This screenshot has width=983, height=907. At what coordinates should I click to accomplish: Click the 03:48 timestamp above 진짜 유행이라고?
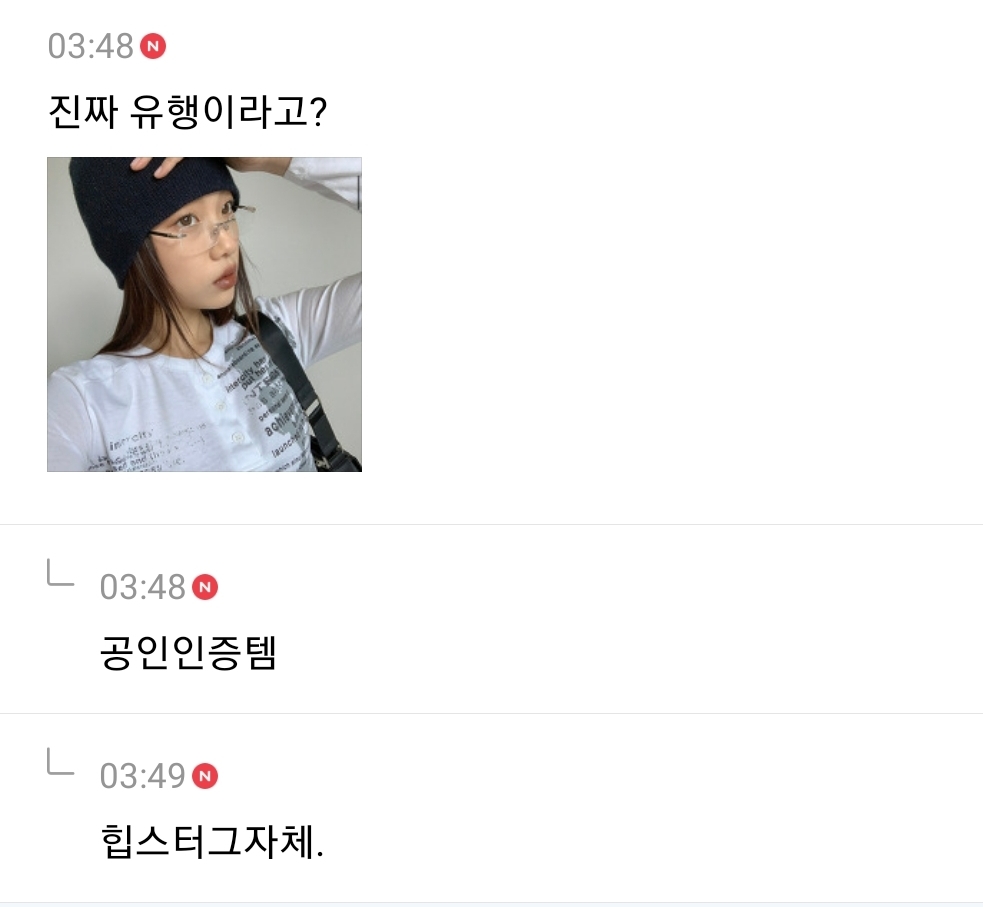coord(90,46)
